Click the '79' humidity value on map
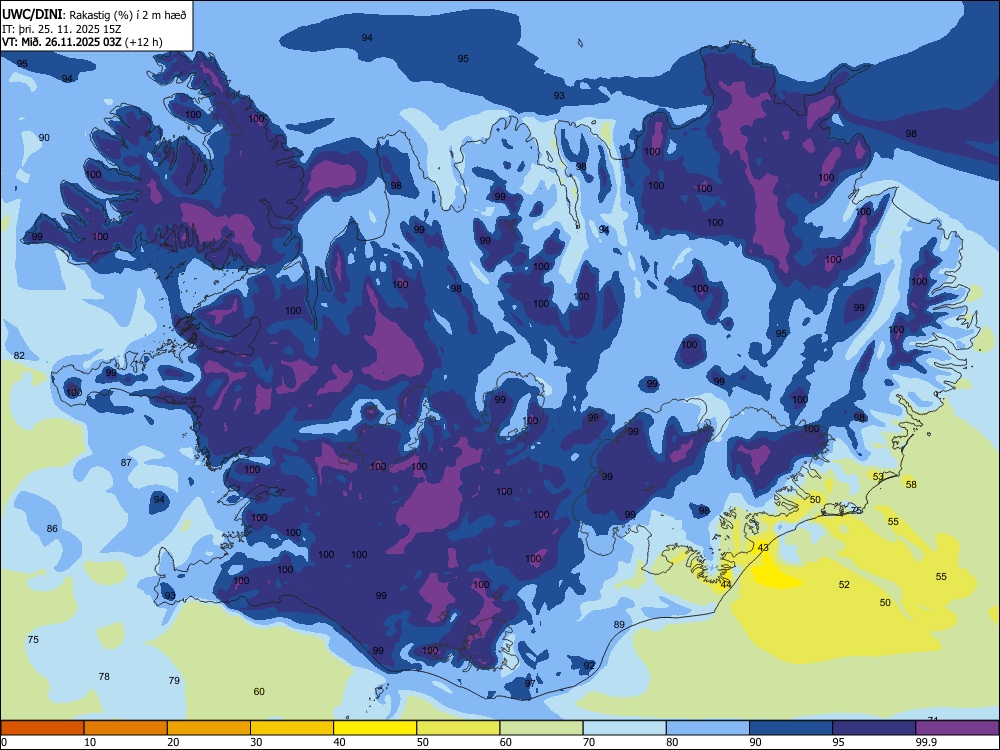This screenshot has width=1000, height=750. point(174,680)
